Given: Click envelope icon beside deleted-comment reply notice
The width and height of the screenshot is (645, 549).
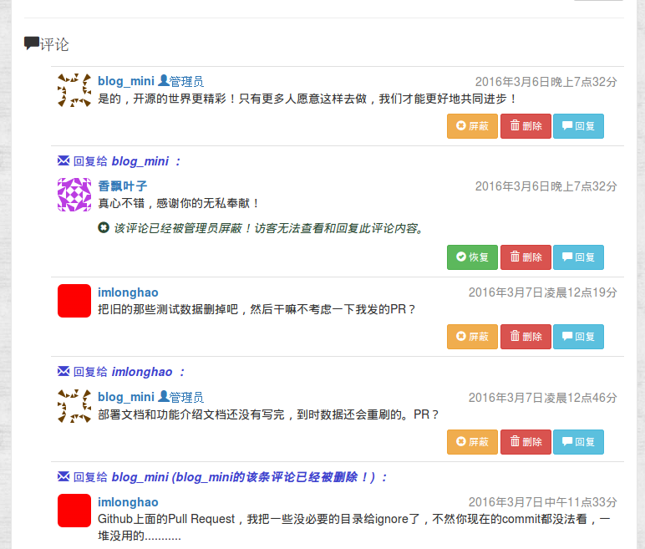Looking at the screenshot, I should pos(63,476).
